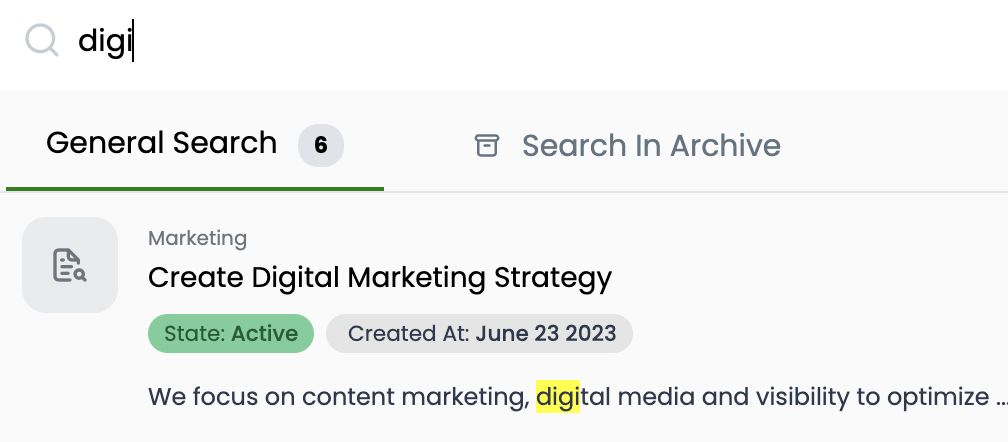
Task: Switch to the General Search tab
Action: [x=161, y=144]
